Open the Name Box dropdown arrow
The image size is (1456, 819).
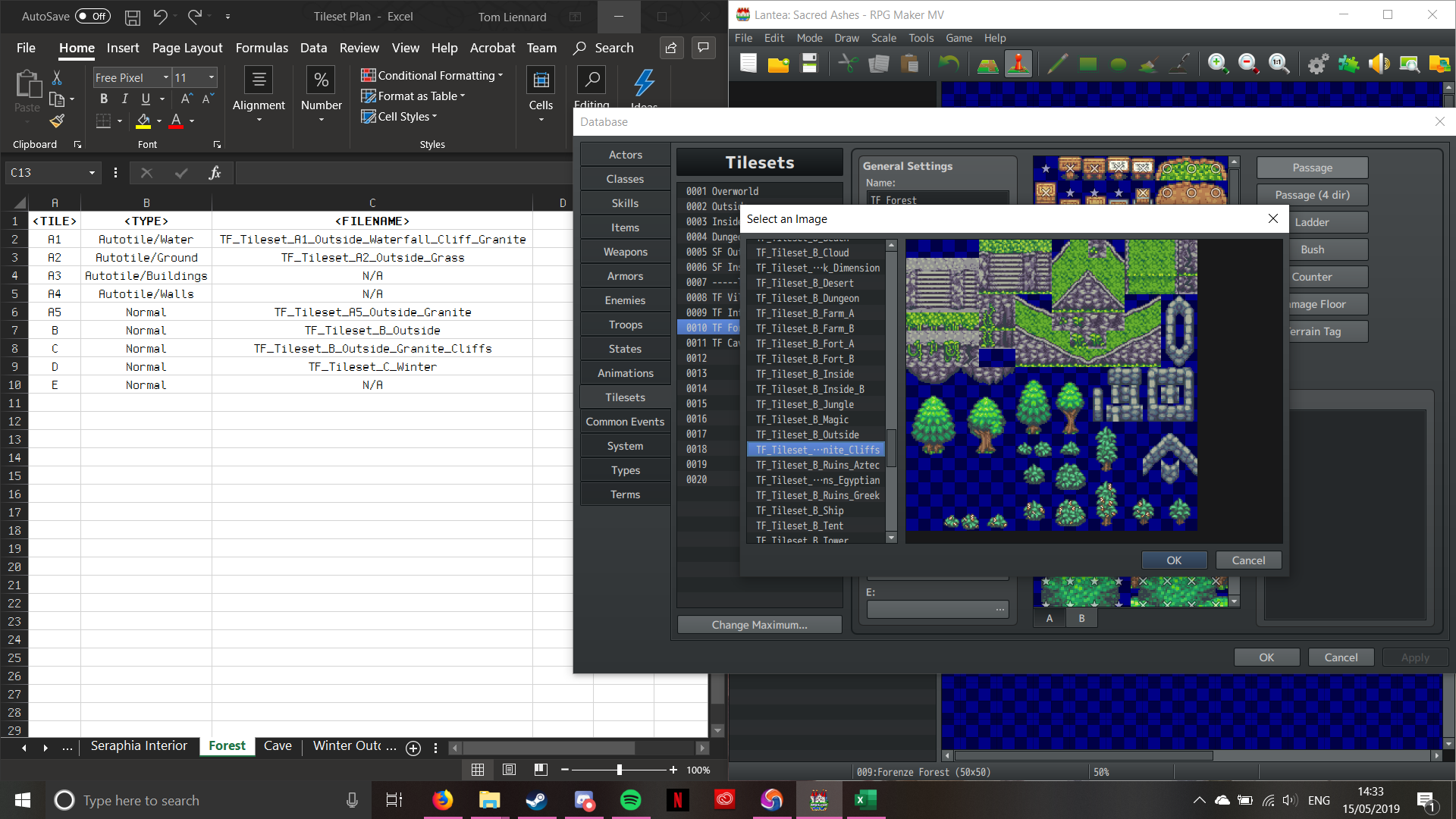point(92,173)
